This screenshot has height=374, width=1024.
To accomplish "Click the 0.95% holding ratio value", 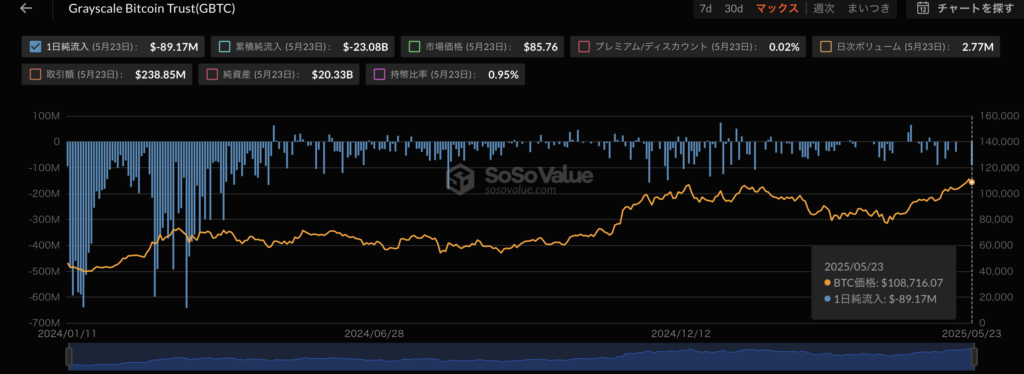I will click(x=504, y=75).
